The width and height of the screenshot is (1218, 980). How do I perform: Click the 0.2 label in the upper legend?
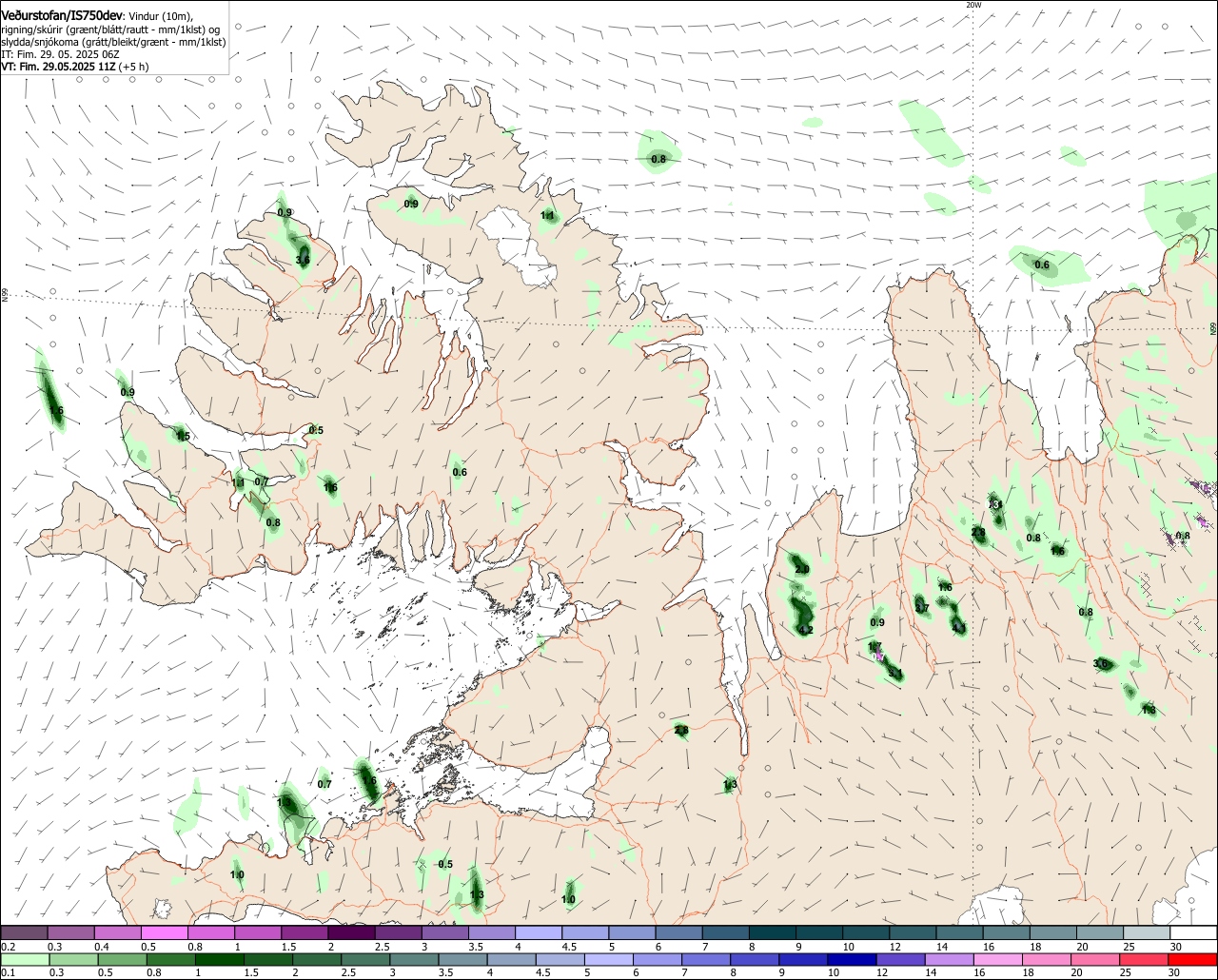[8, 947]
